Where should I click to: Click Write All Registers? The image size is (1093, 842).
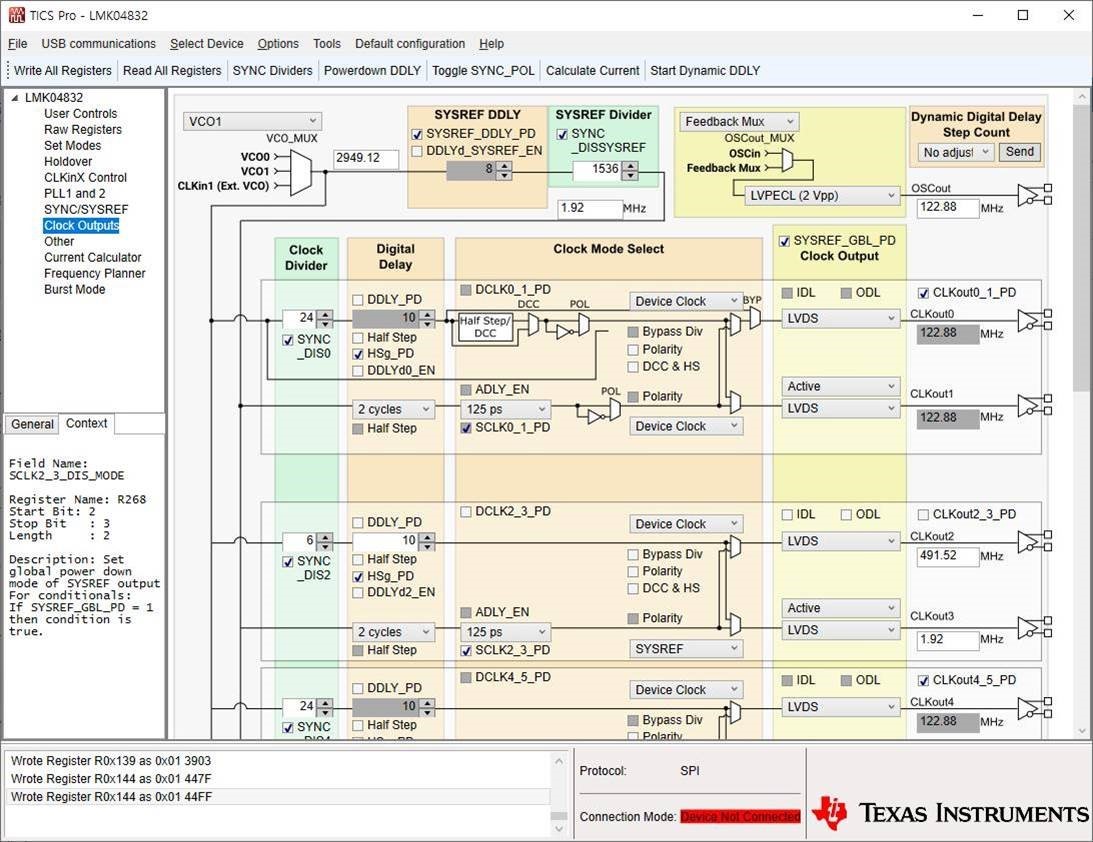tap(63, 70)
